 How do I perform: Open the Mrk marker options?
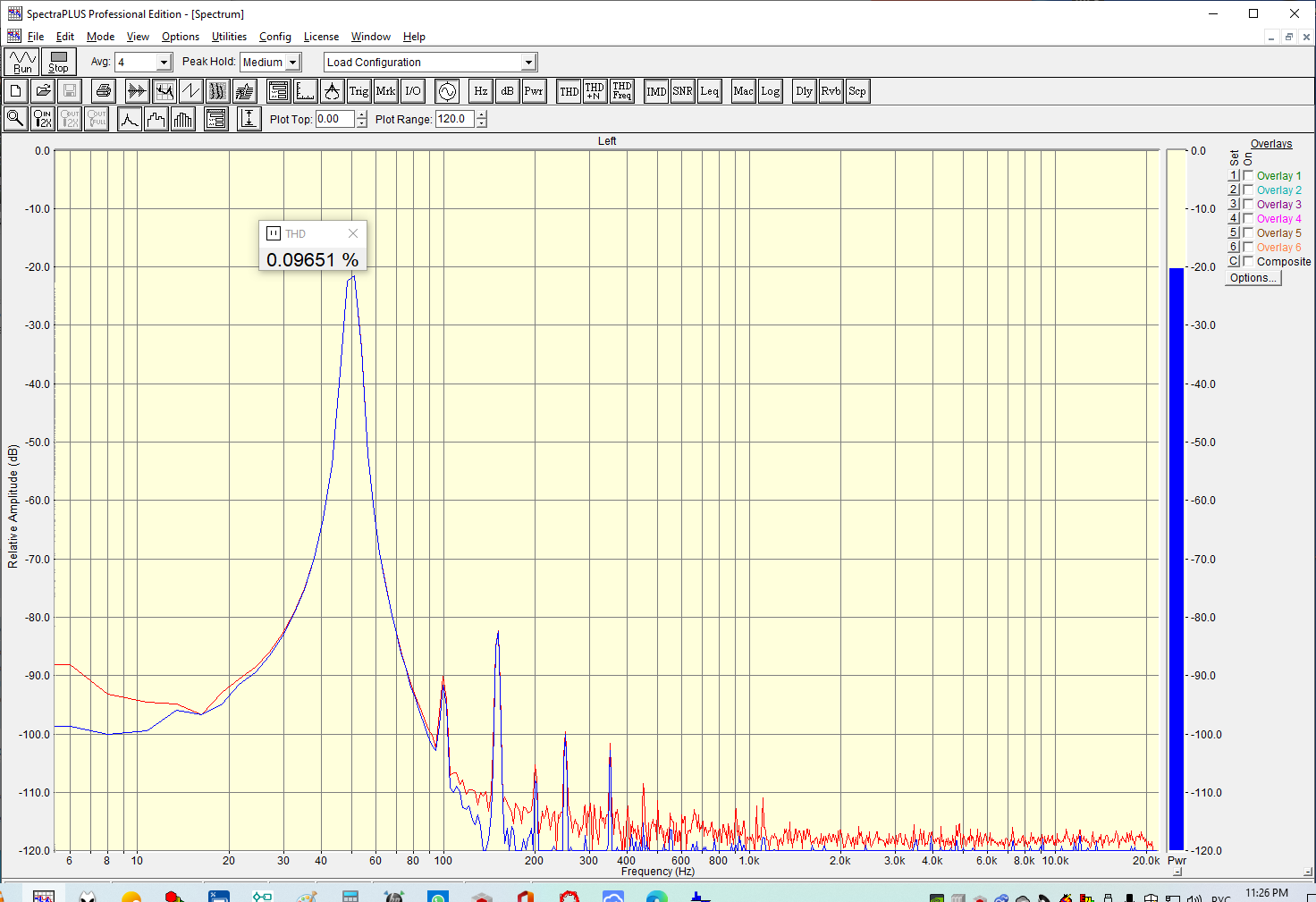[385, 91]
